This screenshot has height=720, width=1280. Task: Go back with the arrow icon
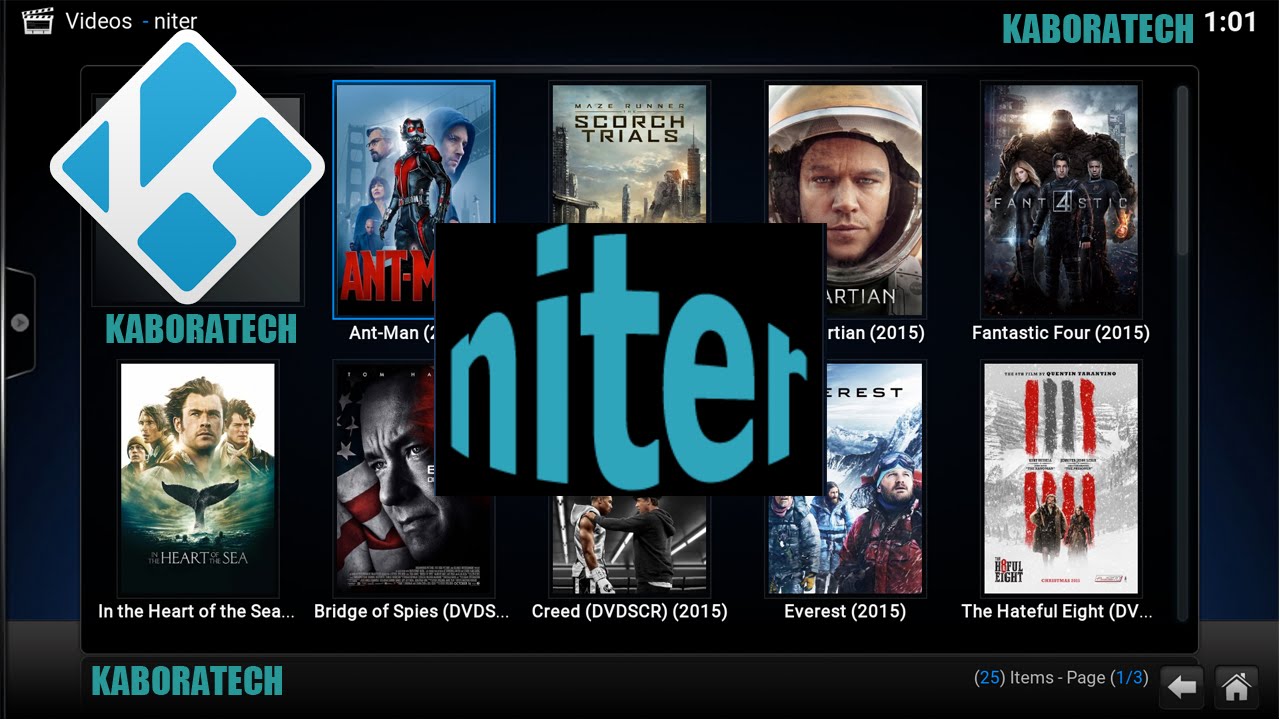[1182, 687]
